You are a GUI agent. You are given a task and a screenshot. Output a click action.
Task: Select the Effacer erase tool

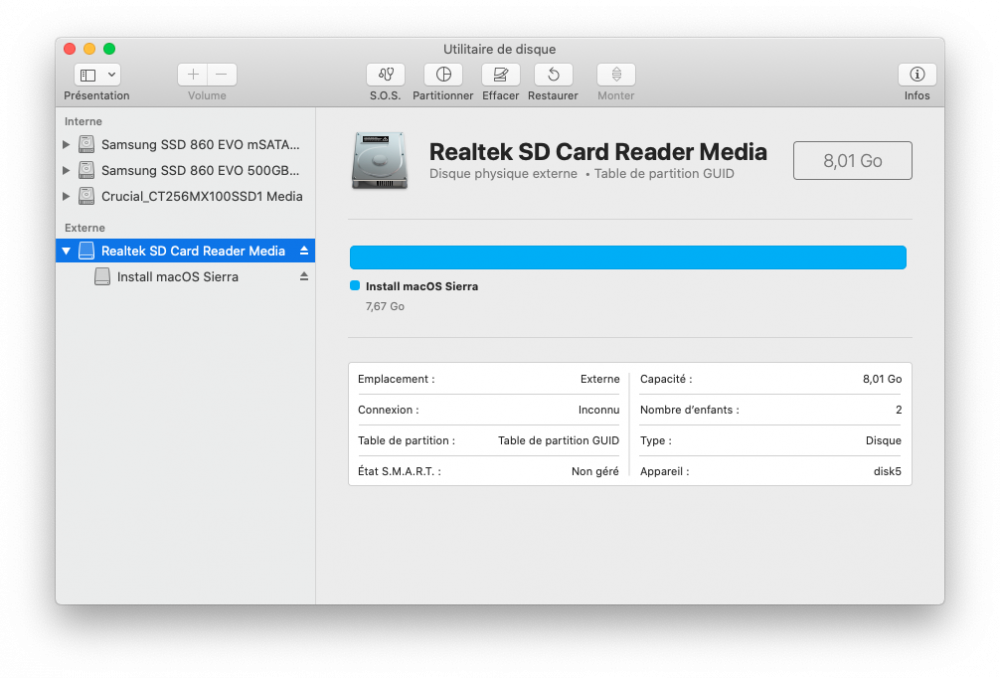(x=501, y=75)
